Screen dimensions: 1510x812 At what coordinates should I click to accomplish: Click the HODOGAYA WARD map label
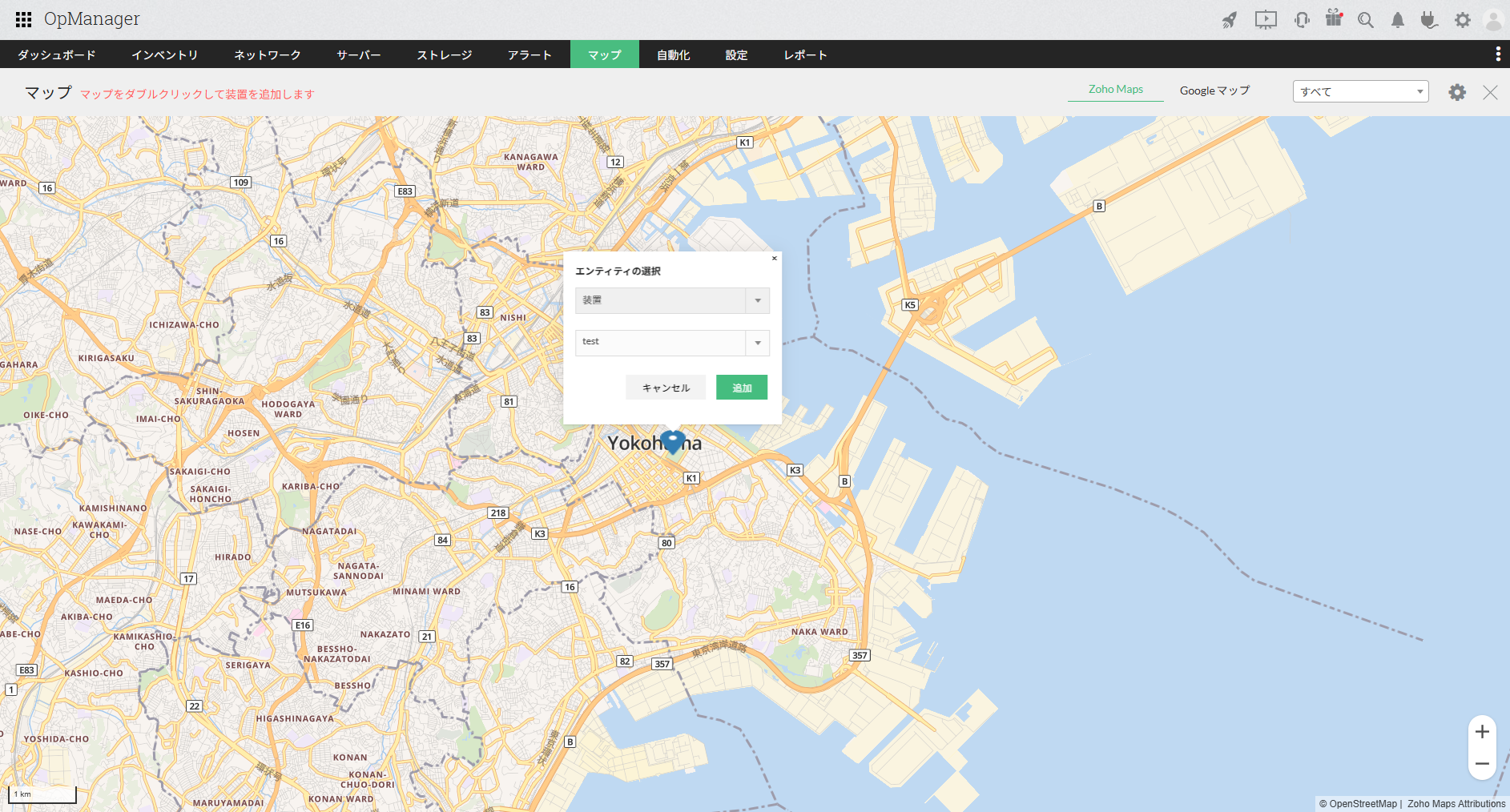(x=288, y=409)
